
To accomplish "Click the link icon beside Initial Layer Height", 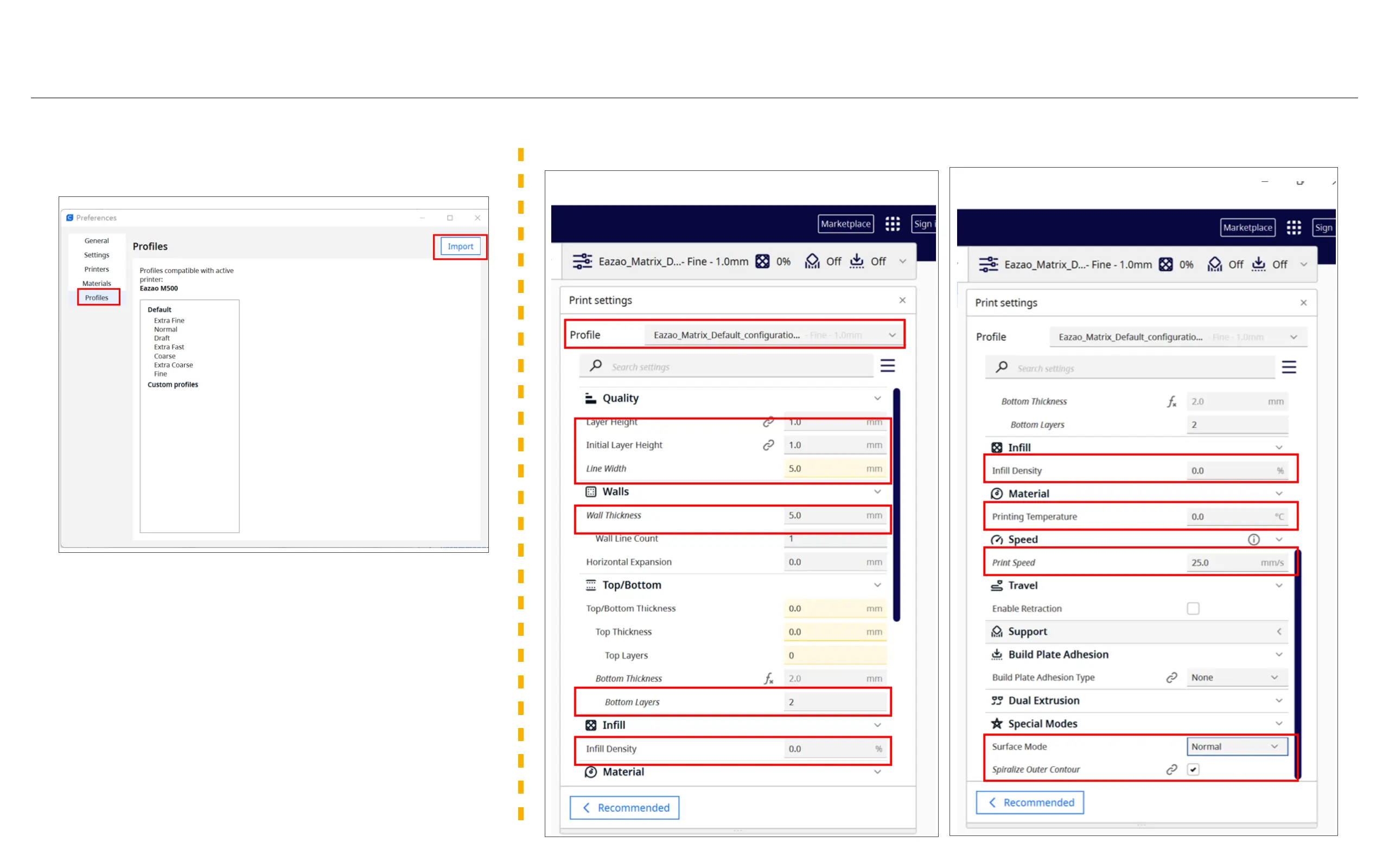I will [x=768, y=445].
